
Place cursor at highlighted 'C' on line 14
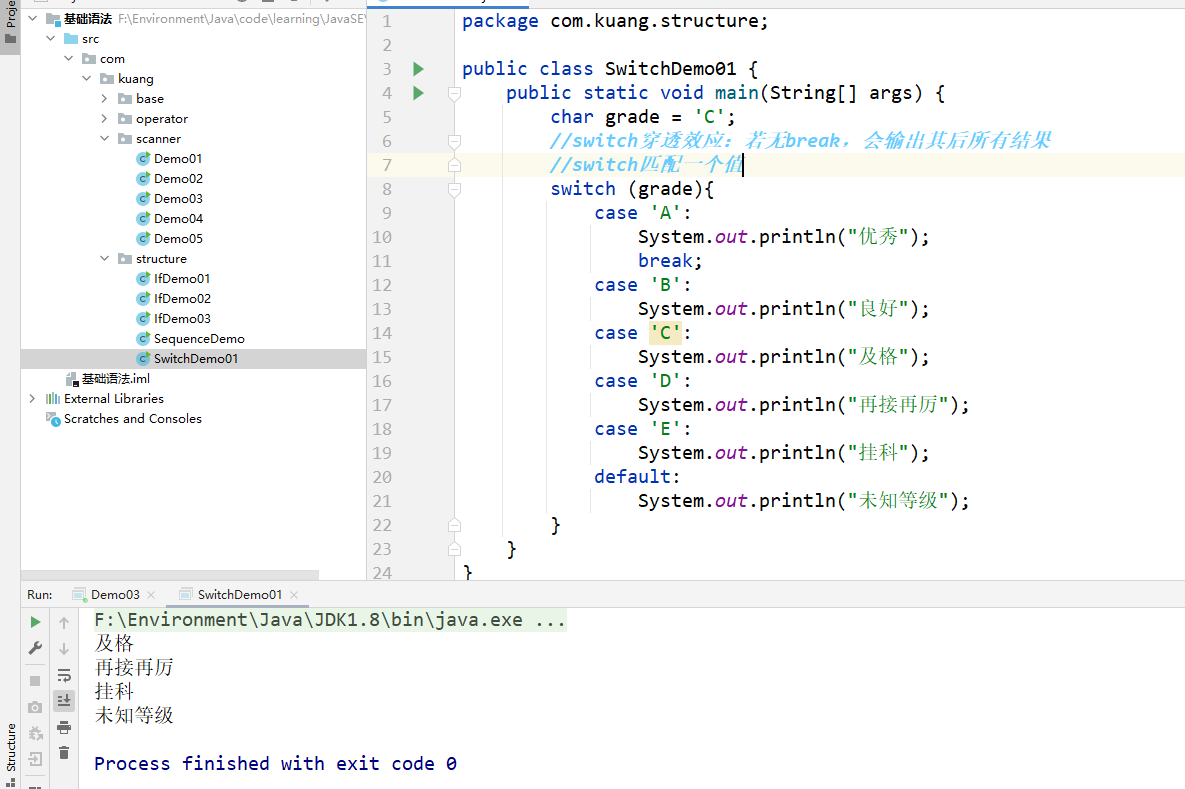pos(666,333)
